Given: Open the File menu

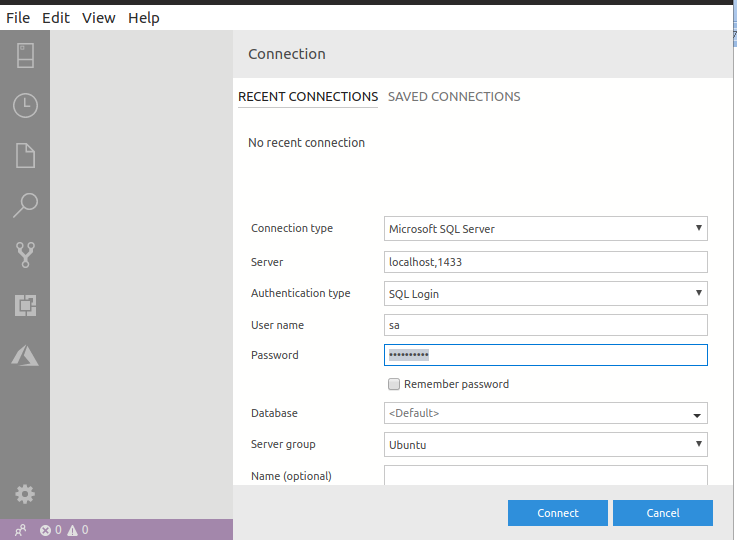Looking at the screenshot, I should [x=18, y=18].
